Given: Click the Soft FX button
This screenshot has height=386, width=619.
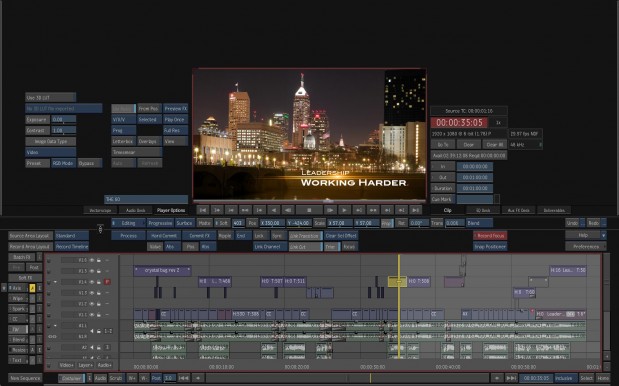Looking at the screenshot, I should (25, 277).
